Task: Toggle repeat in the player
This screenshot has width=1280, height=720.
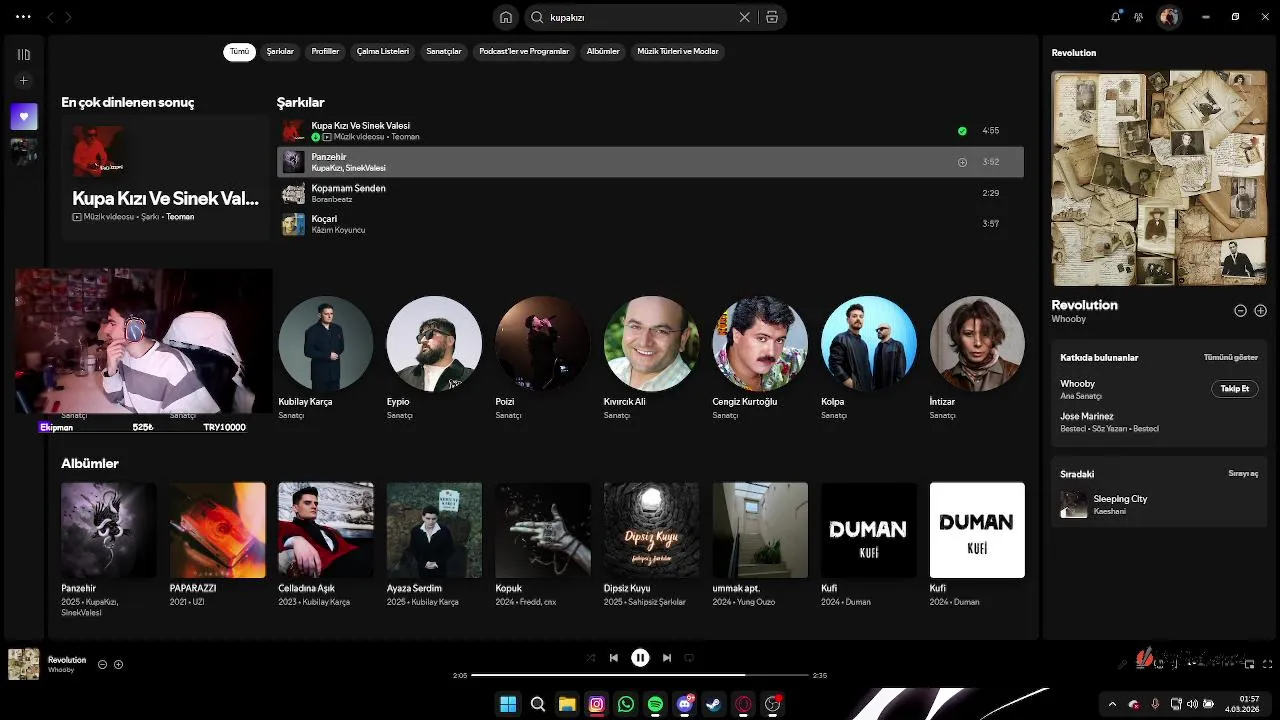Action: tap(689, 658)
